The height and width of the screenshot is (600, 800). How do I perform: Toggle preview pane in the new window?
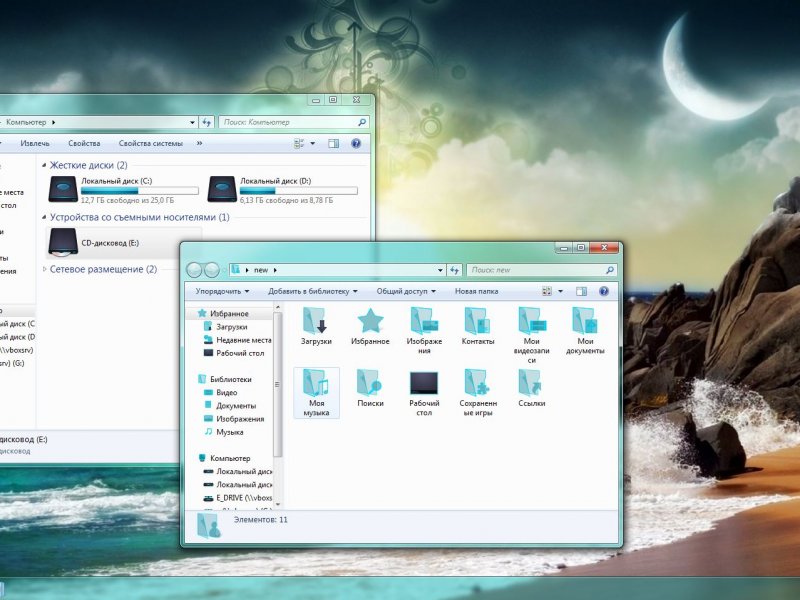(581, 291)
